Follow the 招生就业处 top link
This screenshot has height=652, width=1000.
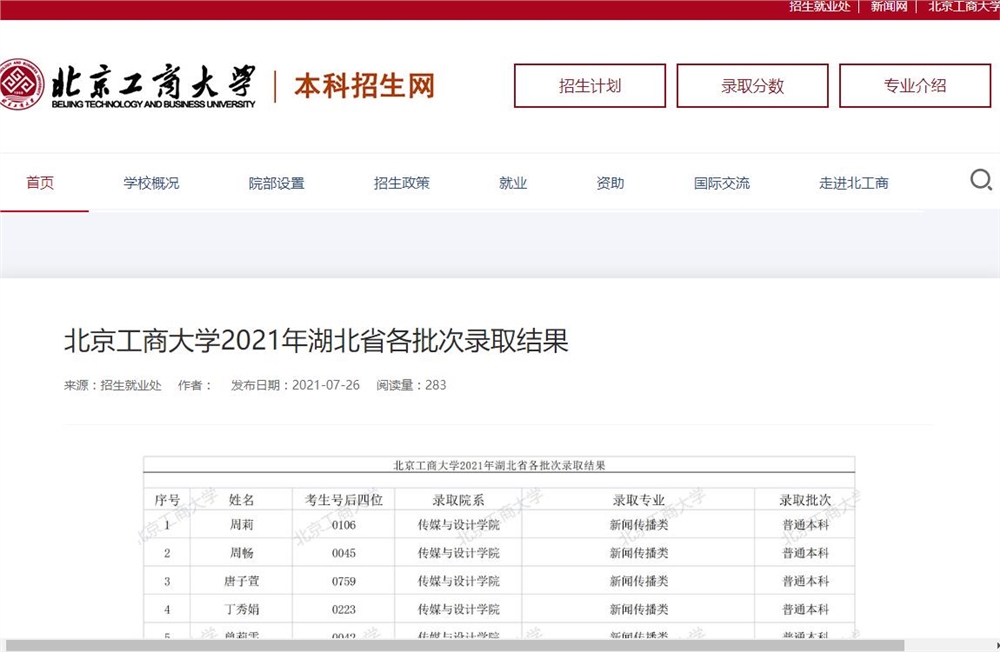[820, 6]
